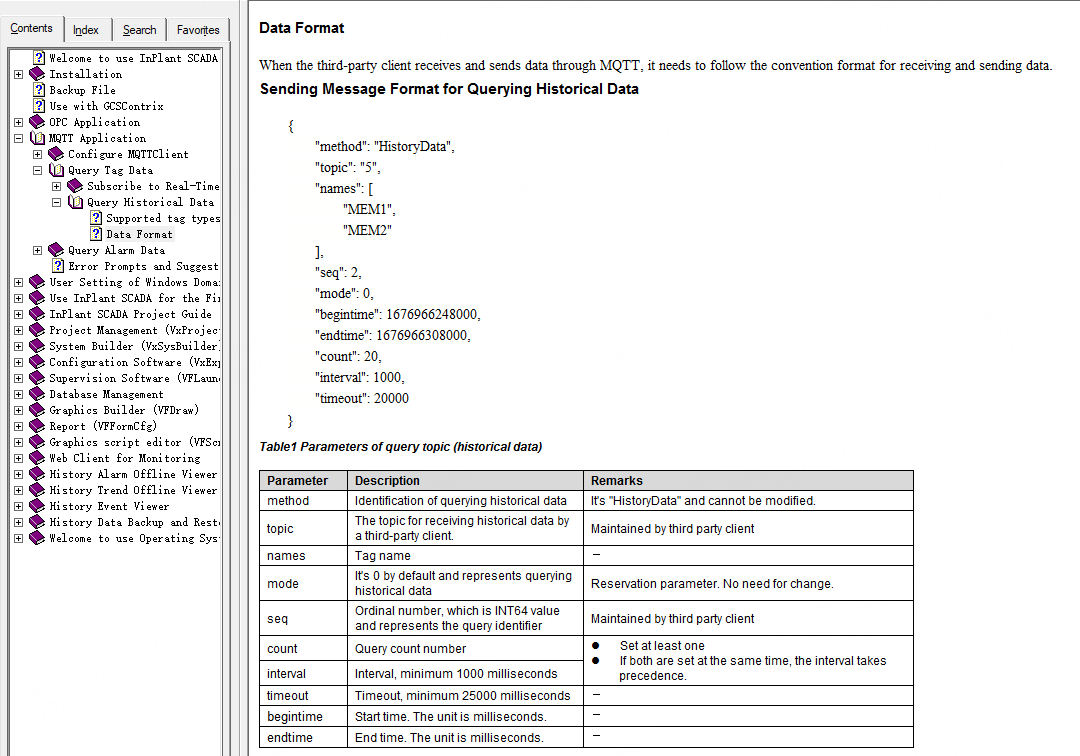The width and height of the screenshot is (1080, 756).
Task: Click the book icon for Project Management (VxProject)
Action: (37, 330)
